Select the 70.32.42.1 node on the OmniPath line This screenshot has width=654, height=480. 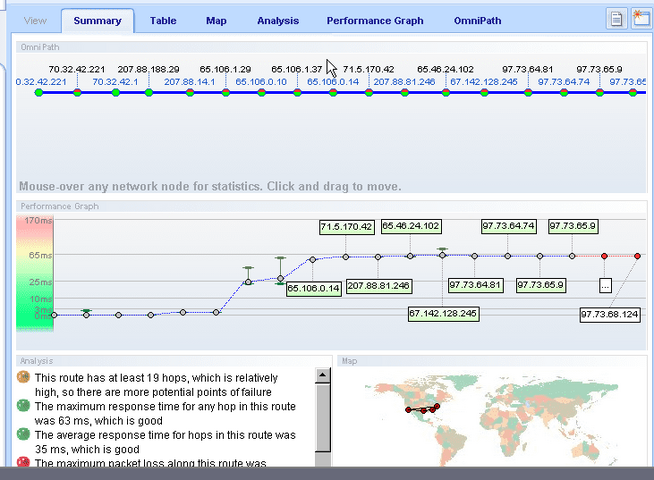click(x=116, y=92)
